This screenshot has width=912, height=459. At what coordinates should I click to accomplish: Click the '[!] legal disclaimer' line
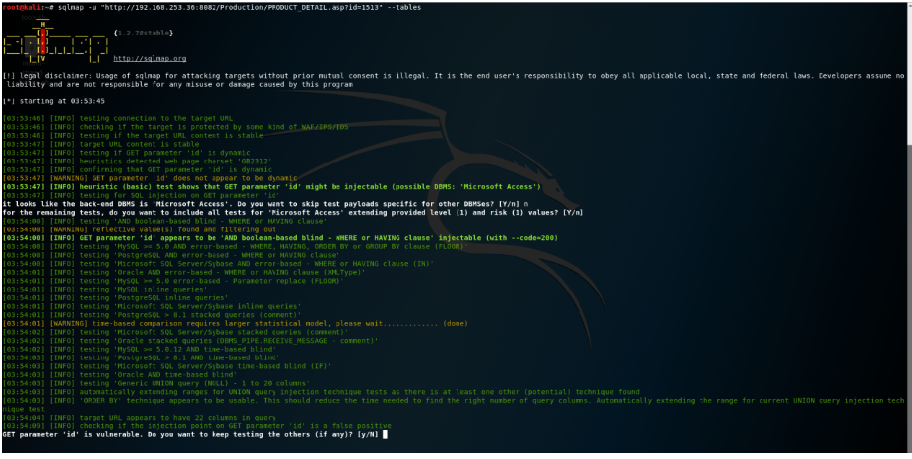tap(453, 80)
